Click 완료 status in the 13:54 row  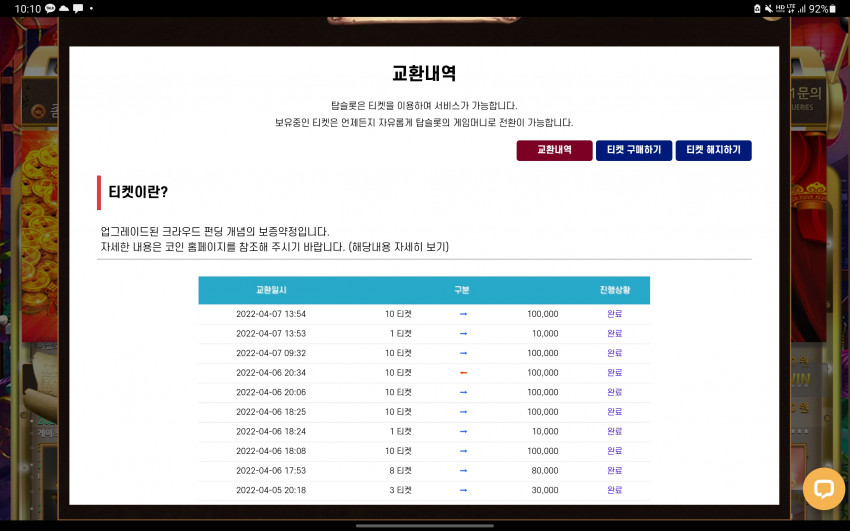[615, 314]
